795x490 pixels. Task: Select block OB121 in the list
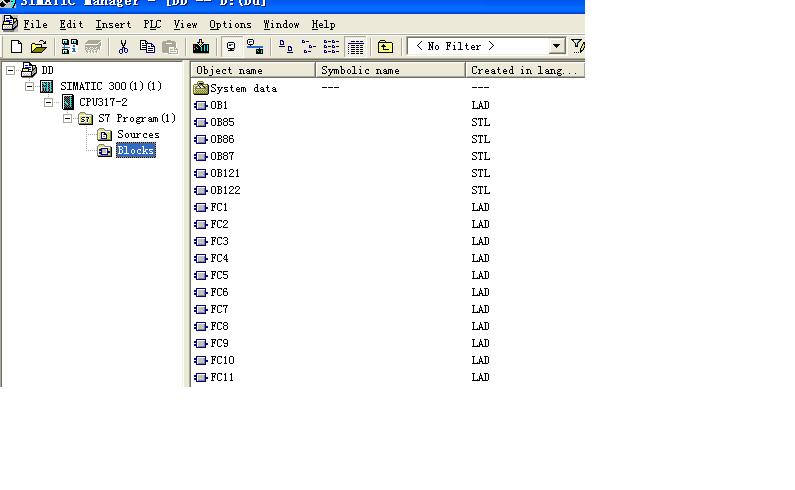[225, 173]
